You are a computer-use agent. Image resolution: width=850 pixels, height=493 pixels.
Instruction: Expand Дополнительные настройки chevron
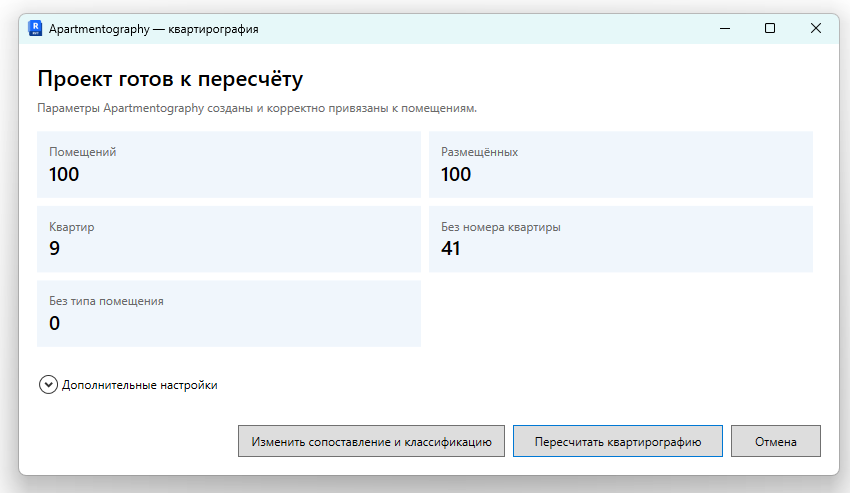(48, 385)
